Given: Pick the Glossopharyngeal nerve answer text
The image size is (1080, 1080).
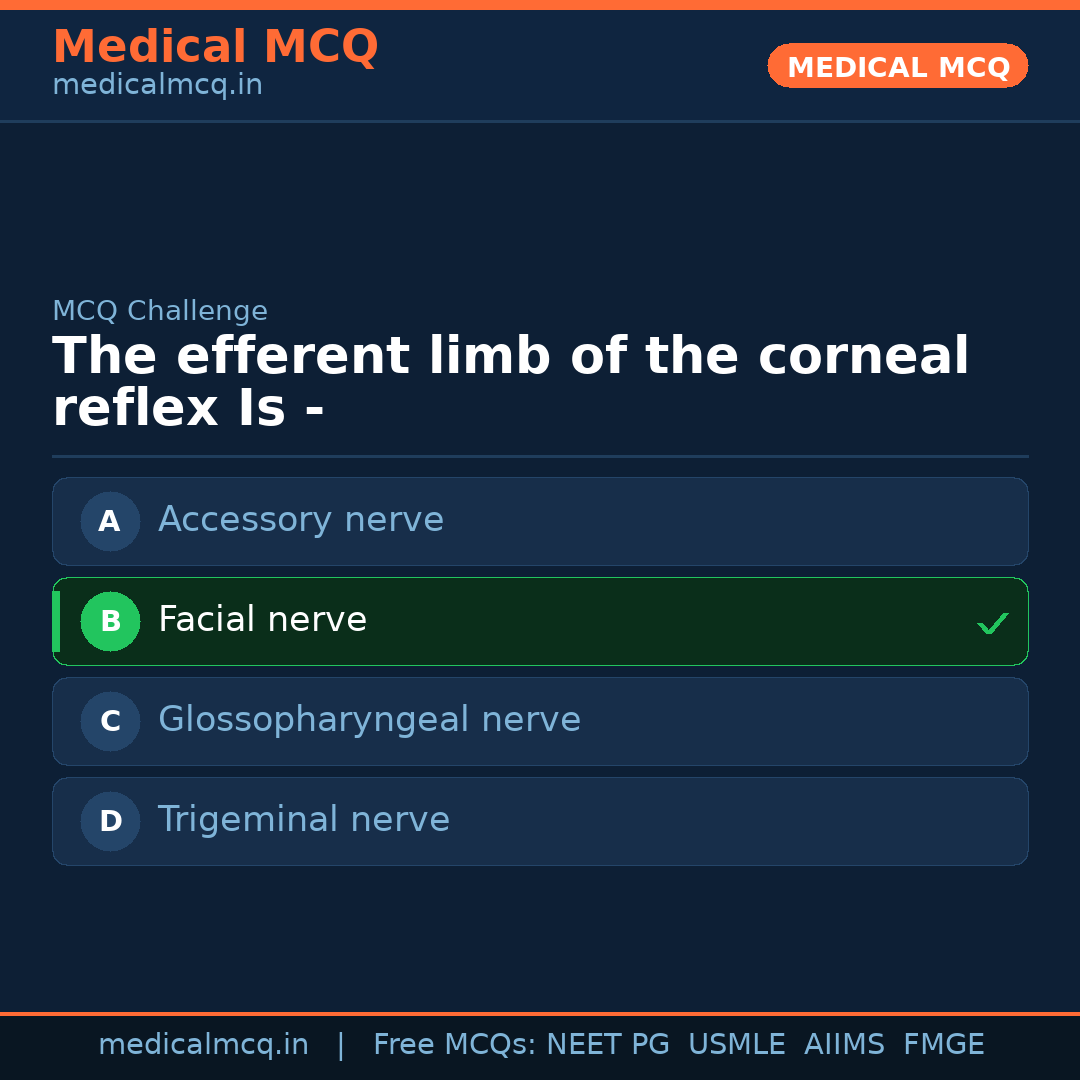Looking at the screenshot, I should coord(369,720).
